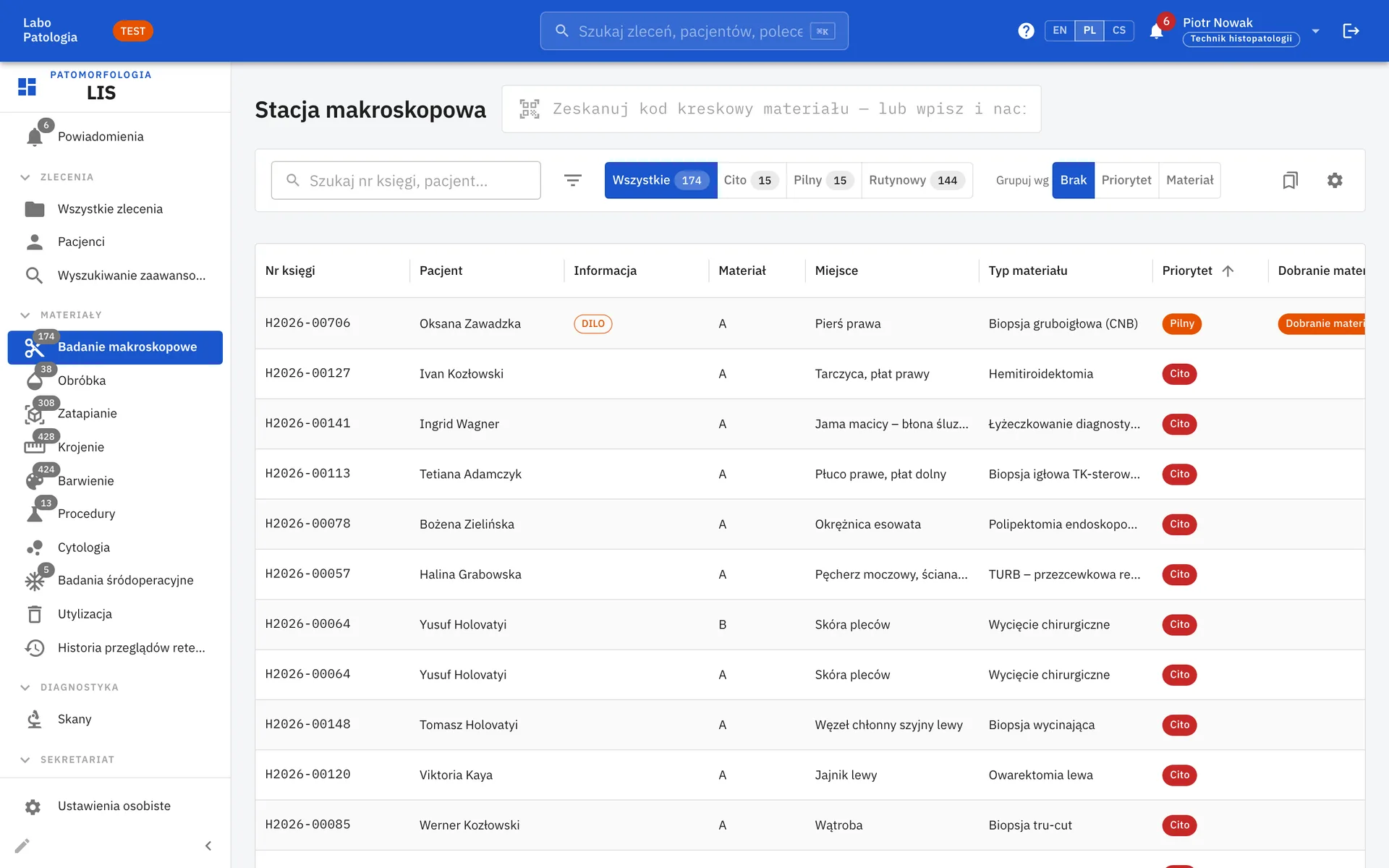Image resolution: width=1389 pixels, height=868 pixels.
Task: Open the filter options icon
Action: point(573,180)
